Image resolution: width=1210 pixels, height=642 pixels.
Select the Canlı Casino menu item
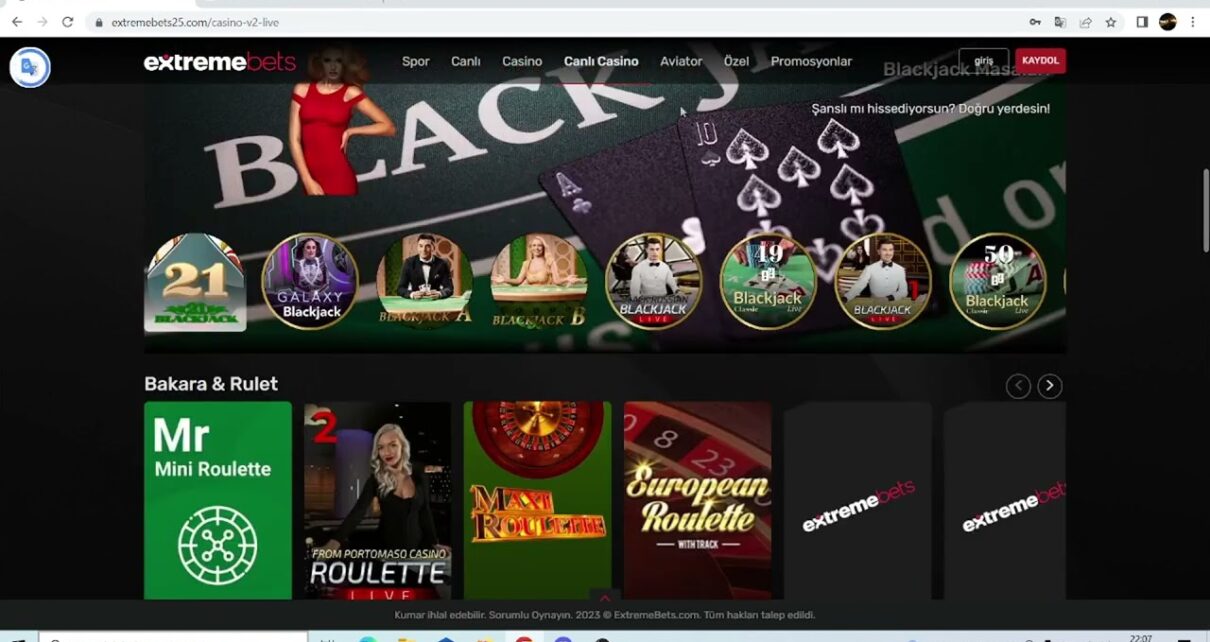pos(601,61)
